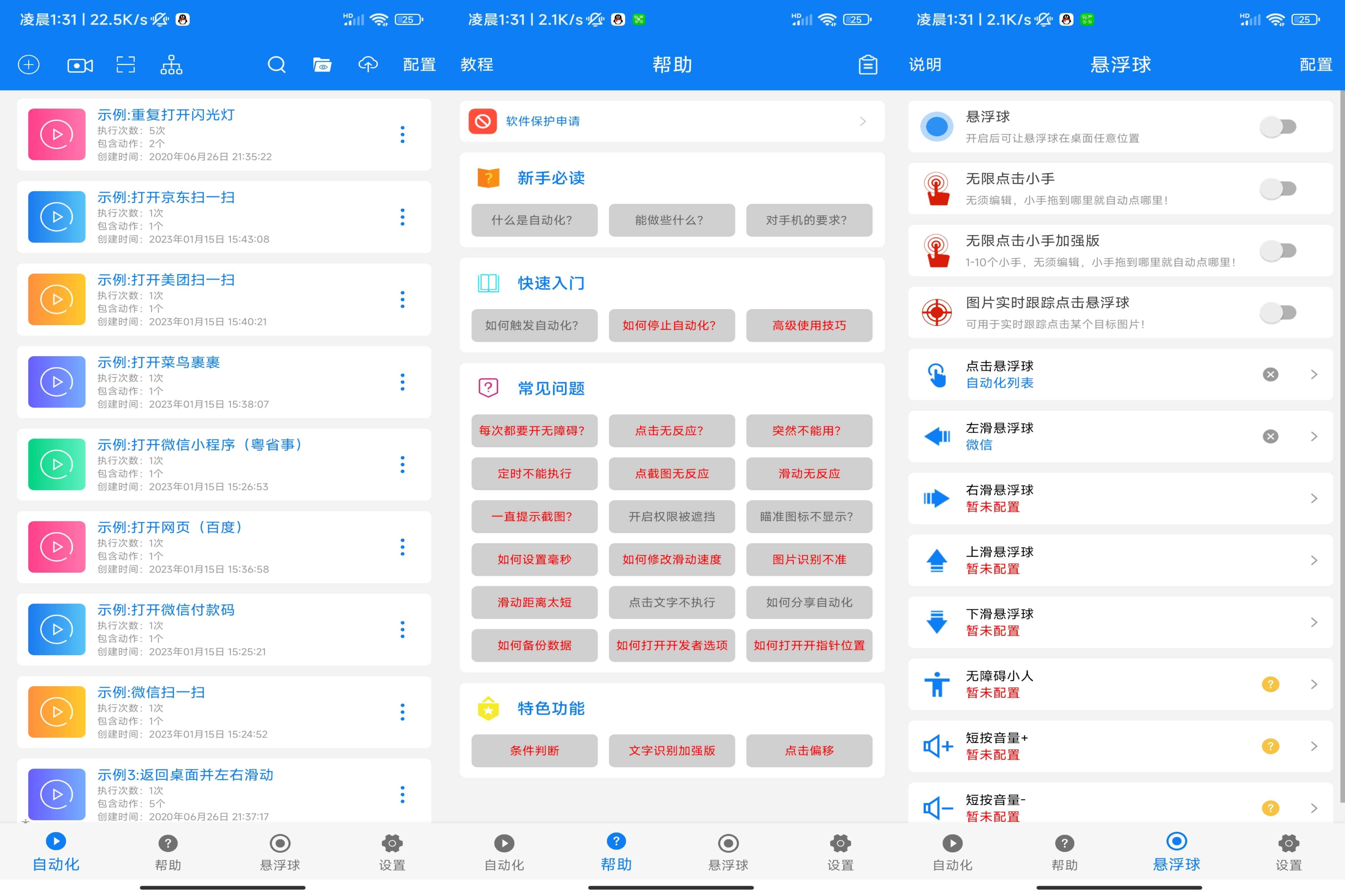Play the 示例:重复打开闪光灯 thumbnail
This screenshot has width=1345, height=896.
point(57,135)
